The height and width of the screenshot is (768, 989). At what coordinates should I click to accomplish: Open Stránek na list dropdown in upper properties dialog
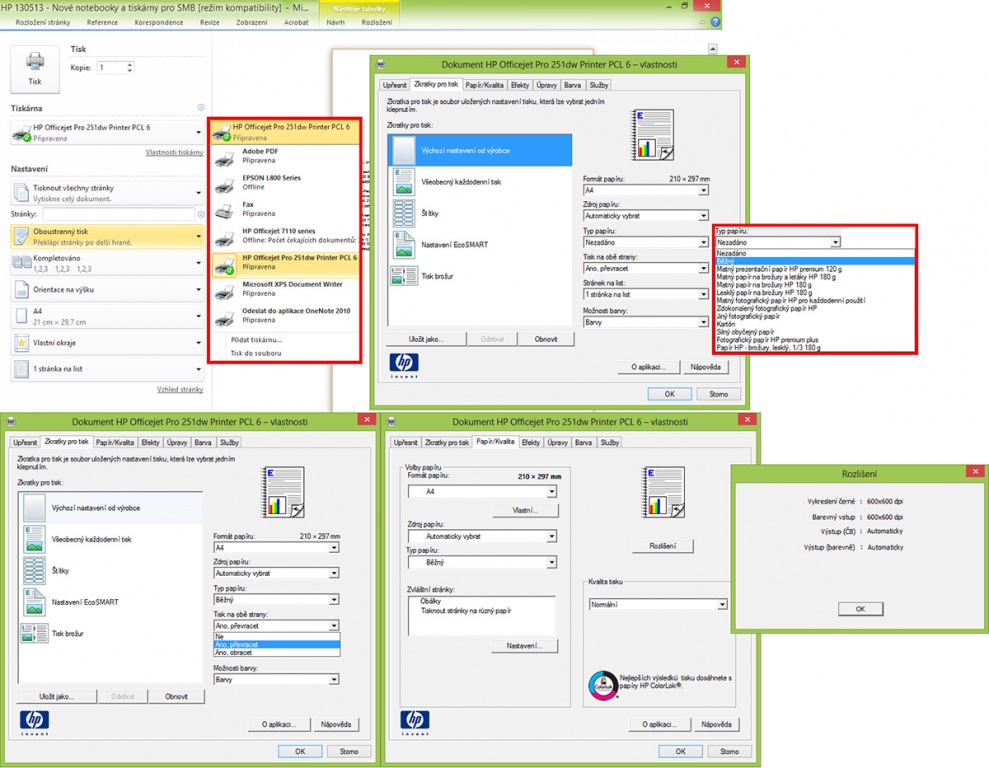646,294
